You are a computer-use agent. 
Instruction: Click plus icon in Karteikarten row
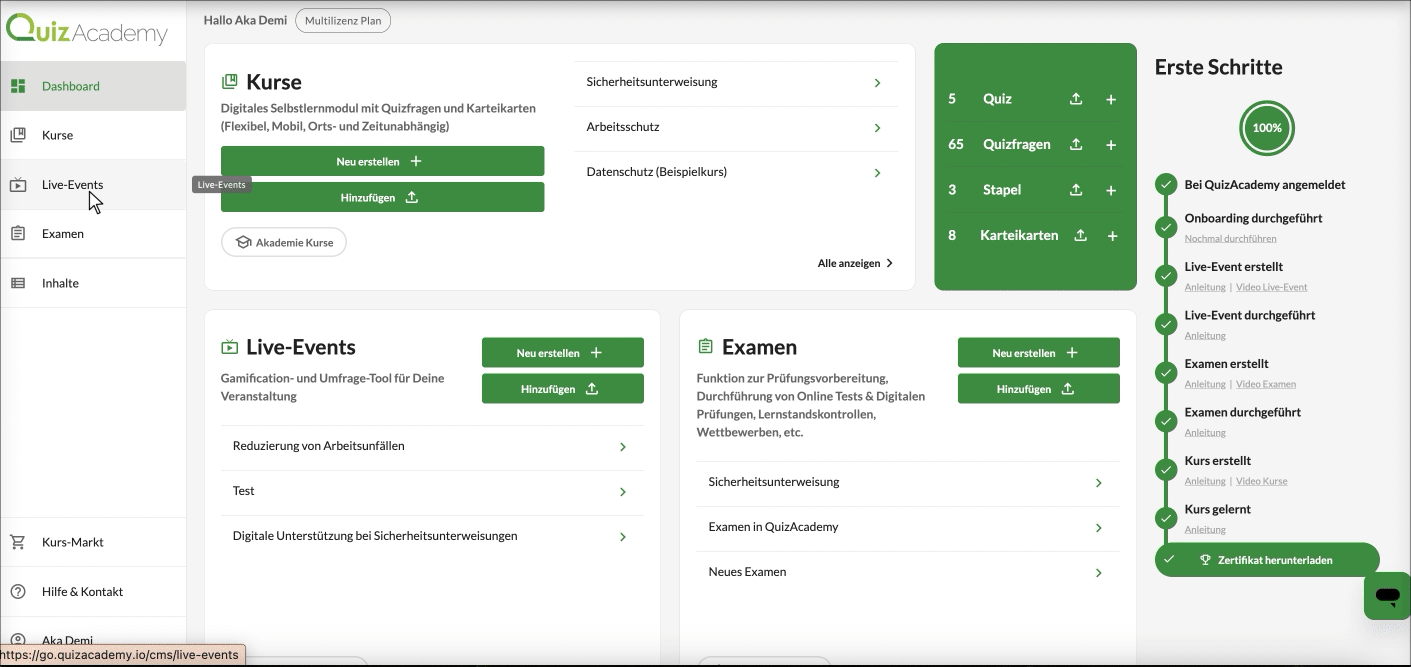tap(1111, 236)
